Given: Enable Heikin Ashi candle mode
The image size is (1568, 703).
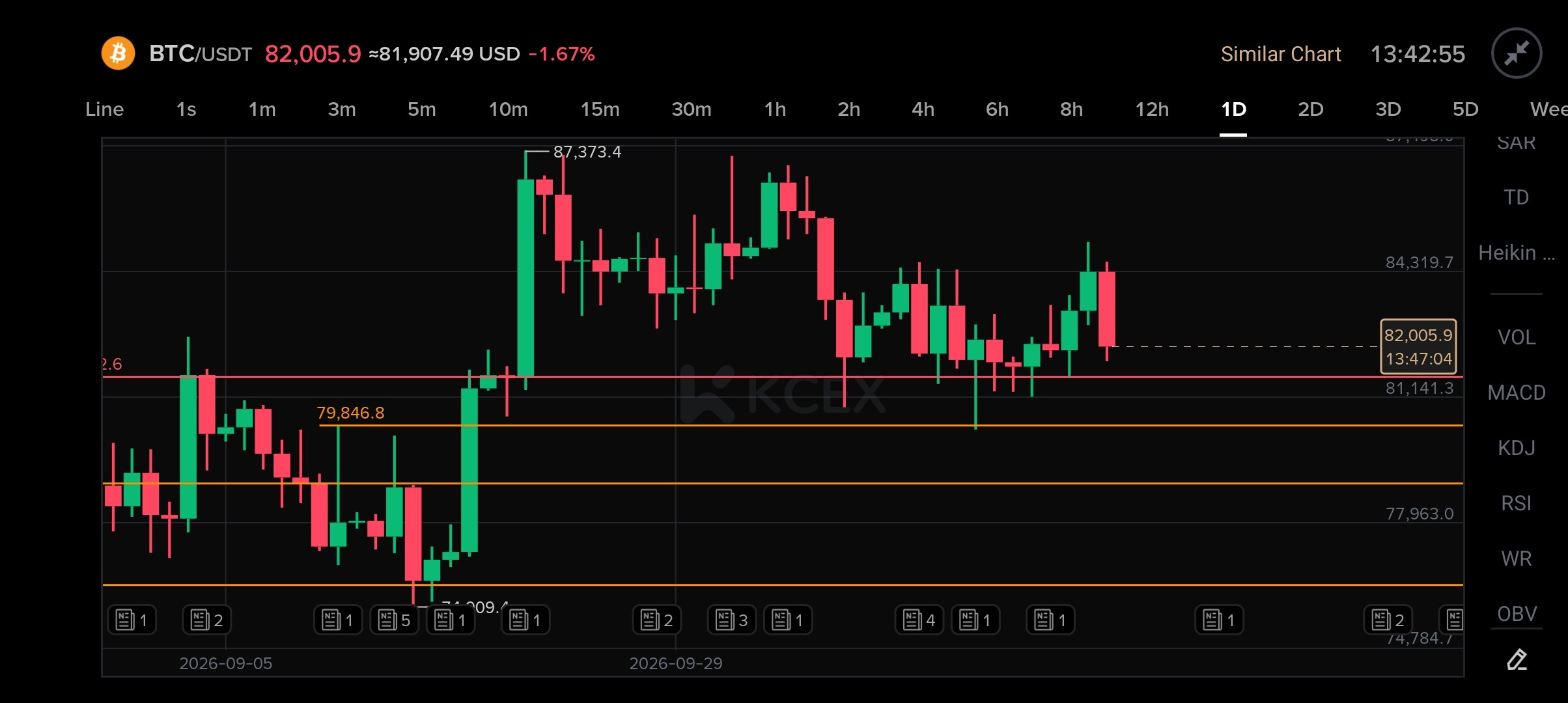Looking at the screenshot, I should pyautogui.click(x=1517, y=253).
